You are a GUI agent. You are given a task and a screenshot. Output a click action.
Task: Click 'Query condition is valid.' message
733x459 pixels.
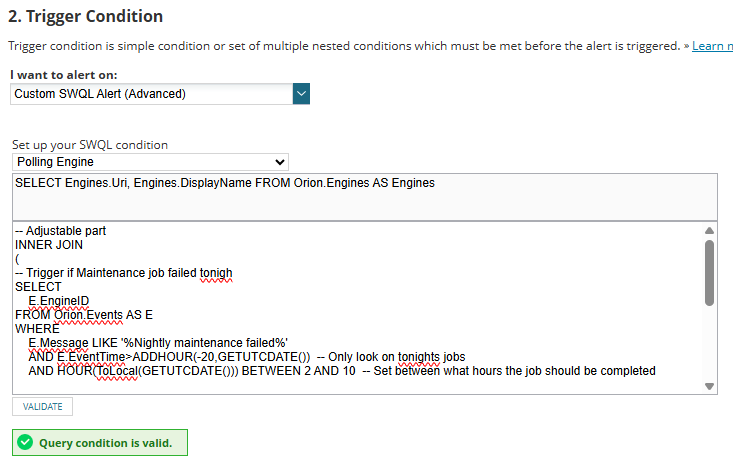[x=106, y=443]
